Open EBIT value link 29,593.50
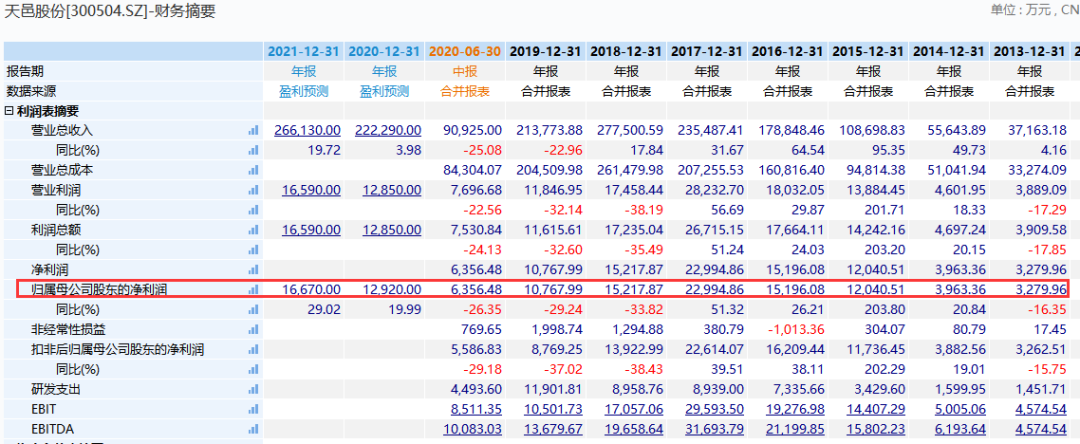 point(715,410)
